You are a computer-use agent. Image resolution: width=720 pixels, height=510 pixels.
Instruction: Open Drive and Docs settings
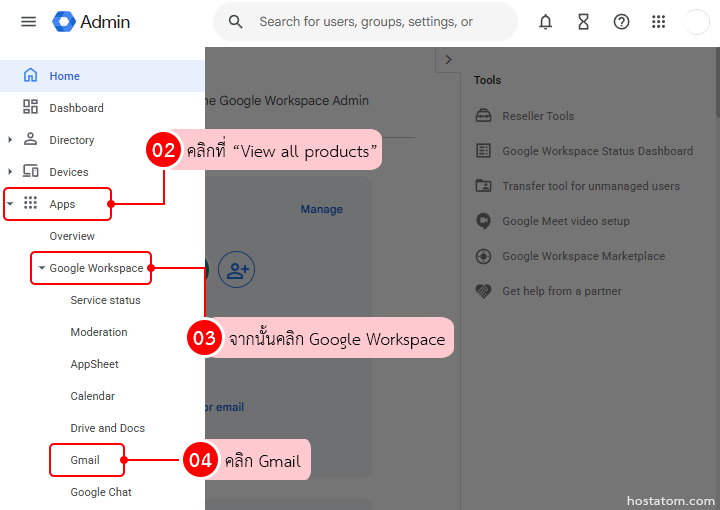(107, 428)
